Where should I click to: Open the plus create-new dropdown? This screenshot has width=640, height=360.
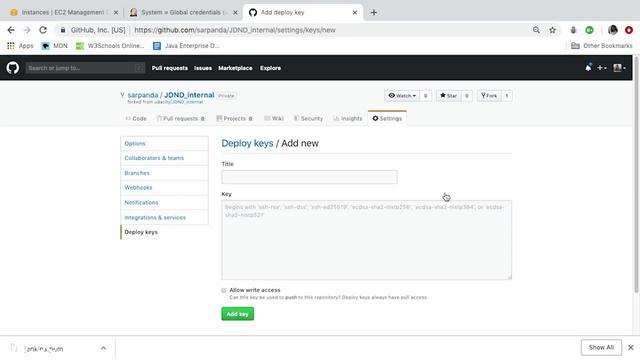(602, 68)
